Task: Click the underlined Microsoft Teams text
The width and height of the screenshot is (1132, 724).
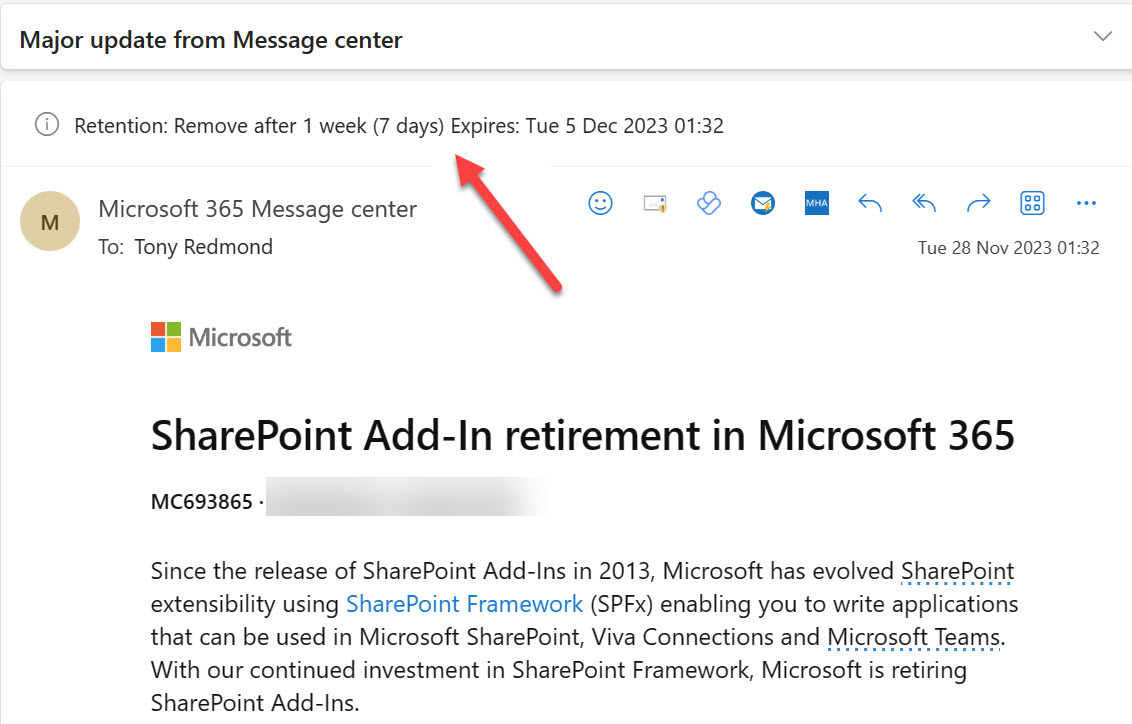Action: tap(913, 637)
